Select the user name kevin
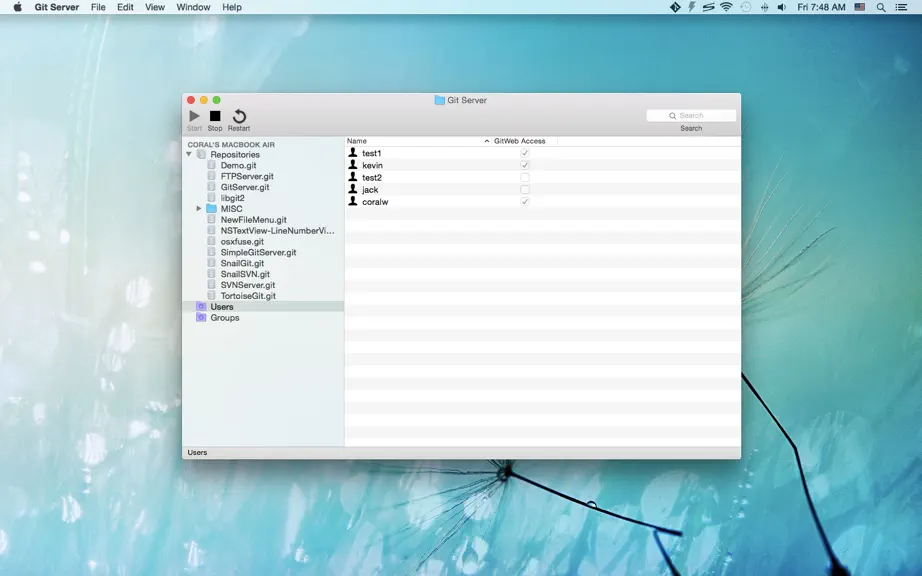Image resolution: width=922 pixels, height=576 pixels. click(x=372, y=165)
